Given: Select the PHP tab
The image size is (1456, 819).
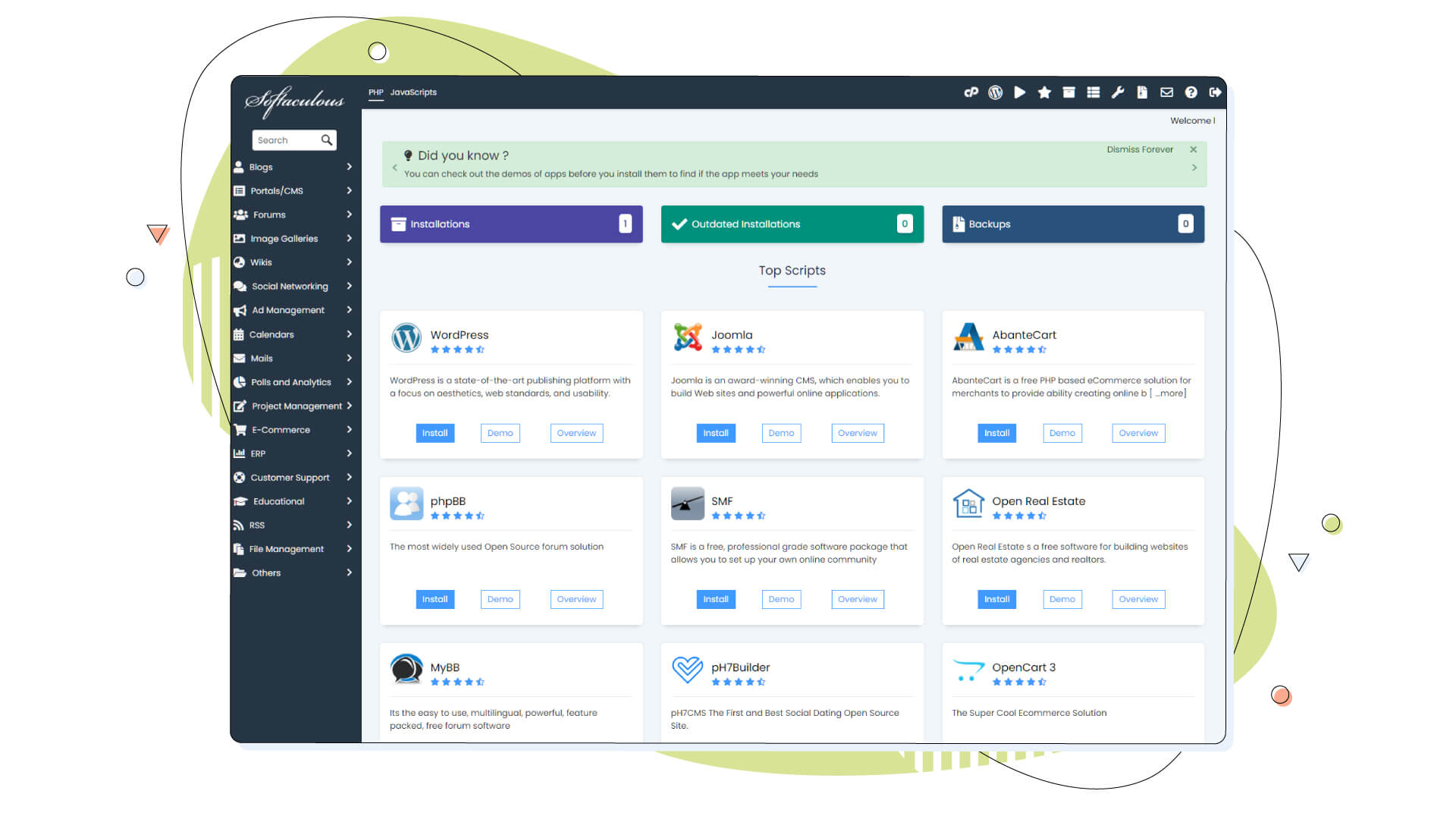Looking at the screenshot, I should [375, 93].
